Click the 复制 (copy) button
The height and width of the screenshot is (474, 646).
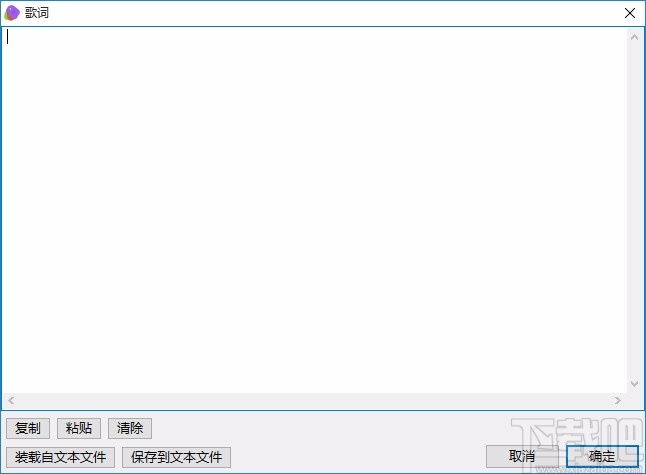tap(28, 428)
